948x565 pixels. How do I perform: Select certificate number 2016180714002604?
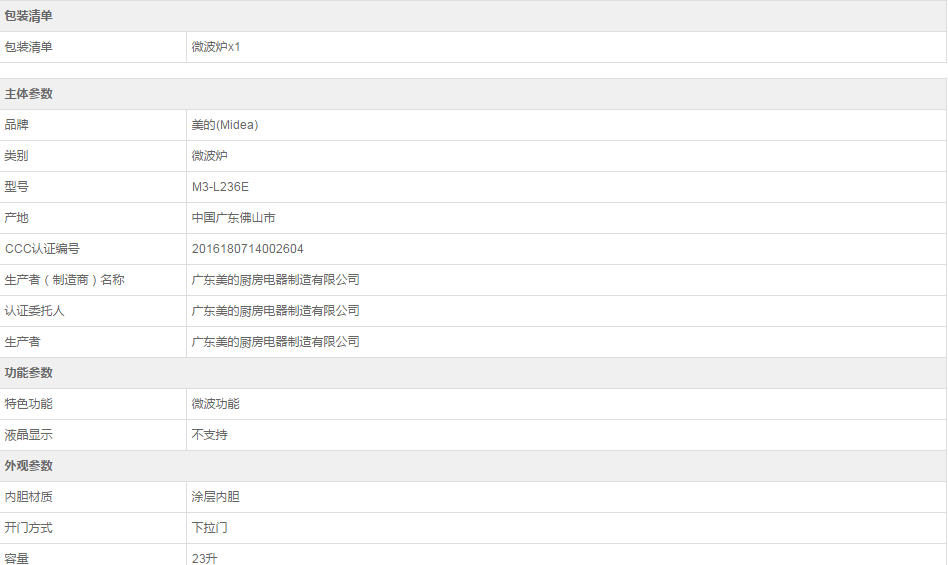(x=247, y=249)
